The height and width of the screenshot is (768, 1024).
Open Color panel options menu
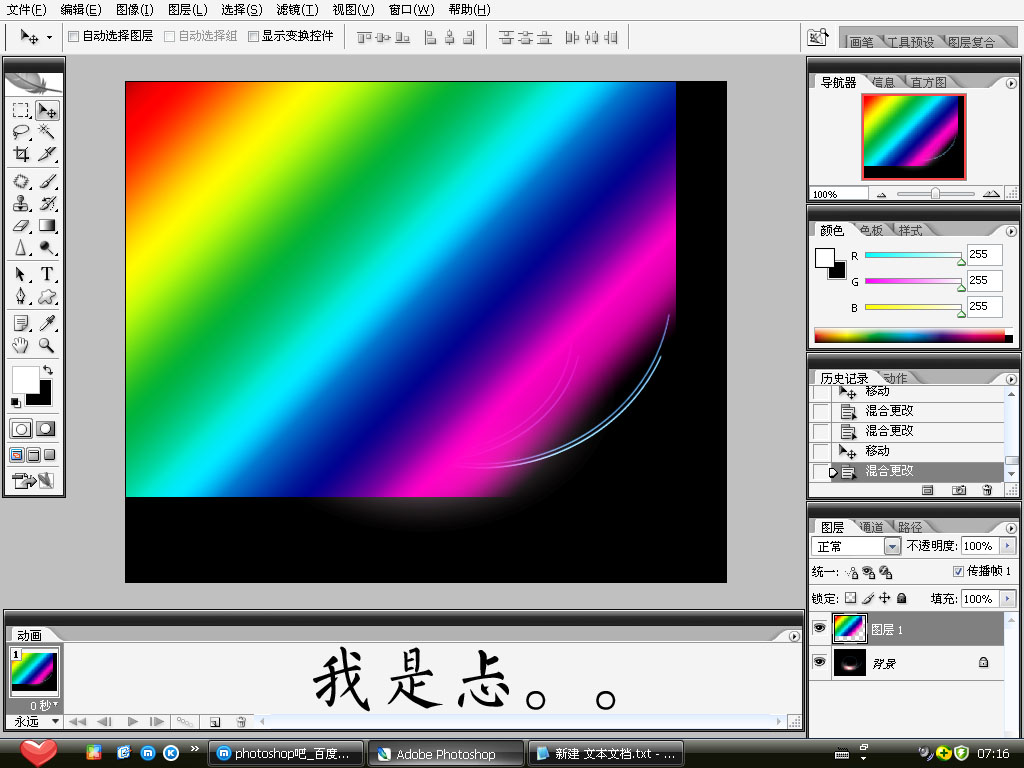(x=1011, y=231)
